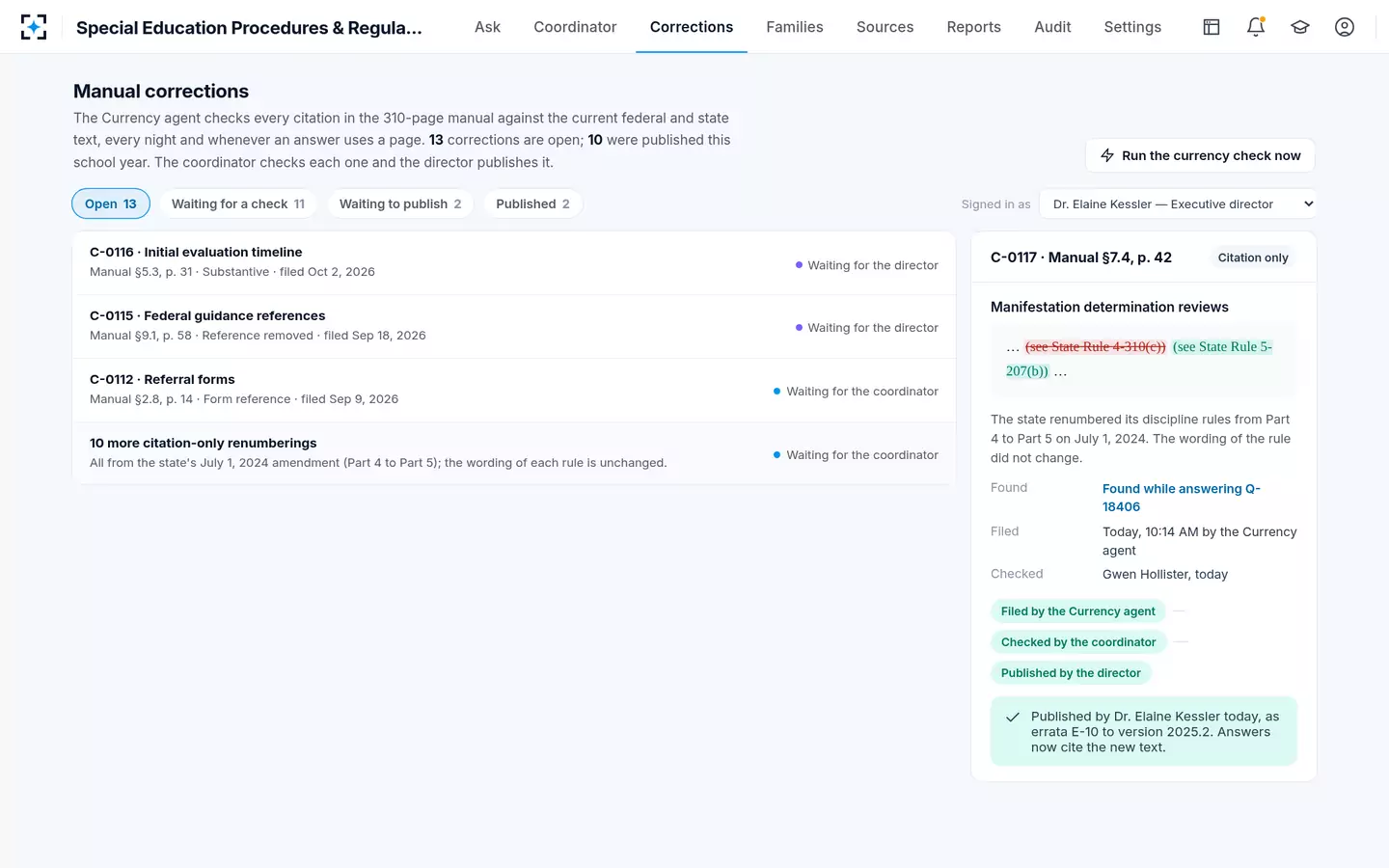The height and width of the screenshot is (868, 1389).
Task: Click the Published by Dr. Elaine Kessler notice
Action: [x=1144, y=731]
